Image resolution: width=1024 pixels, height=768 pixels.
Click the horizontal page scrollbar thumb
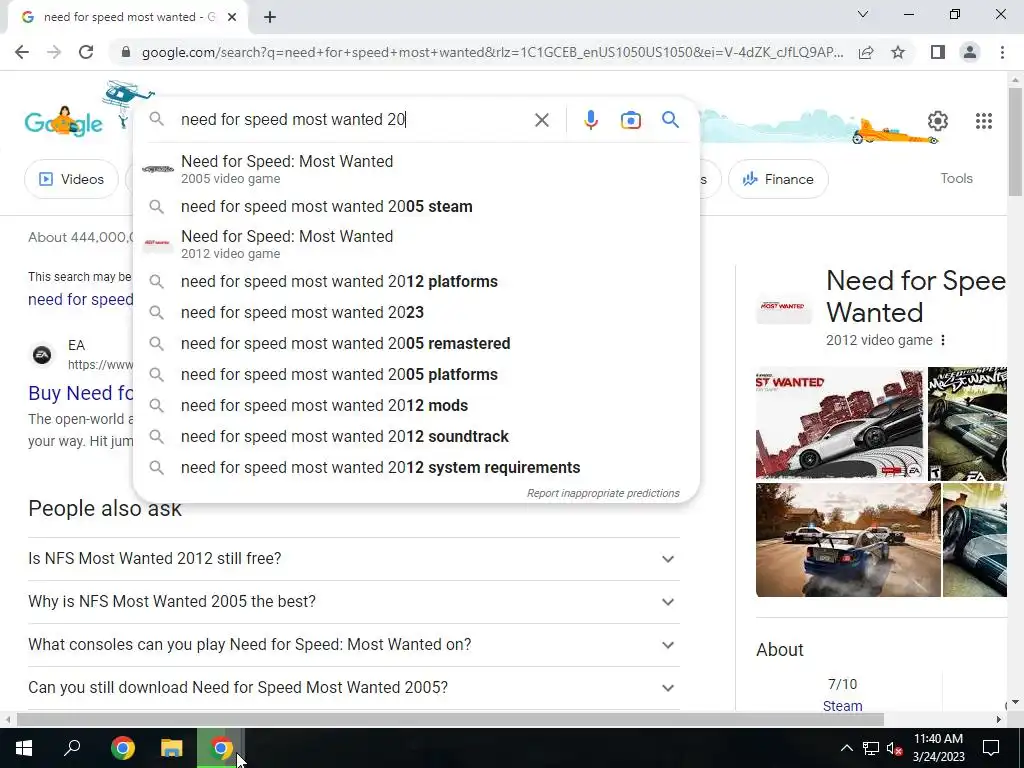click(451, 720)
